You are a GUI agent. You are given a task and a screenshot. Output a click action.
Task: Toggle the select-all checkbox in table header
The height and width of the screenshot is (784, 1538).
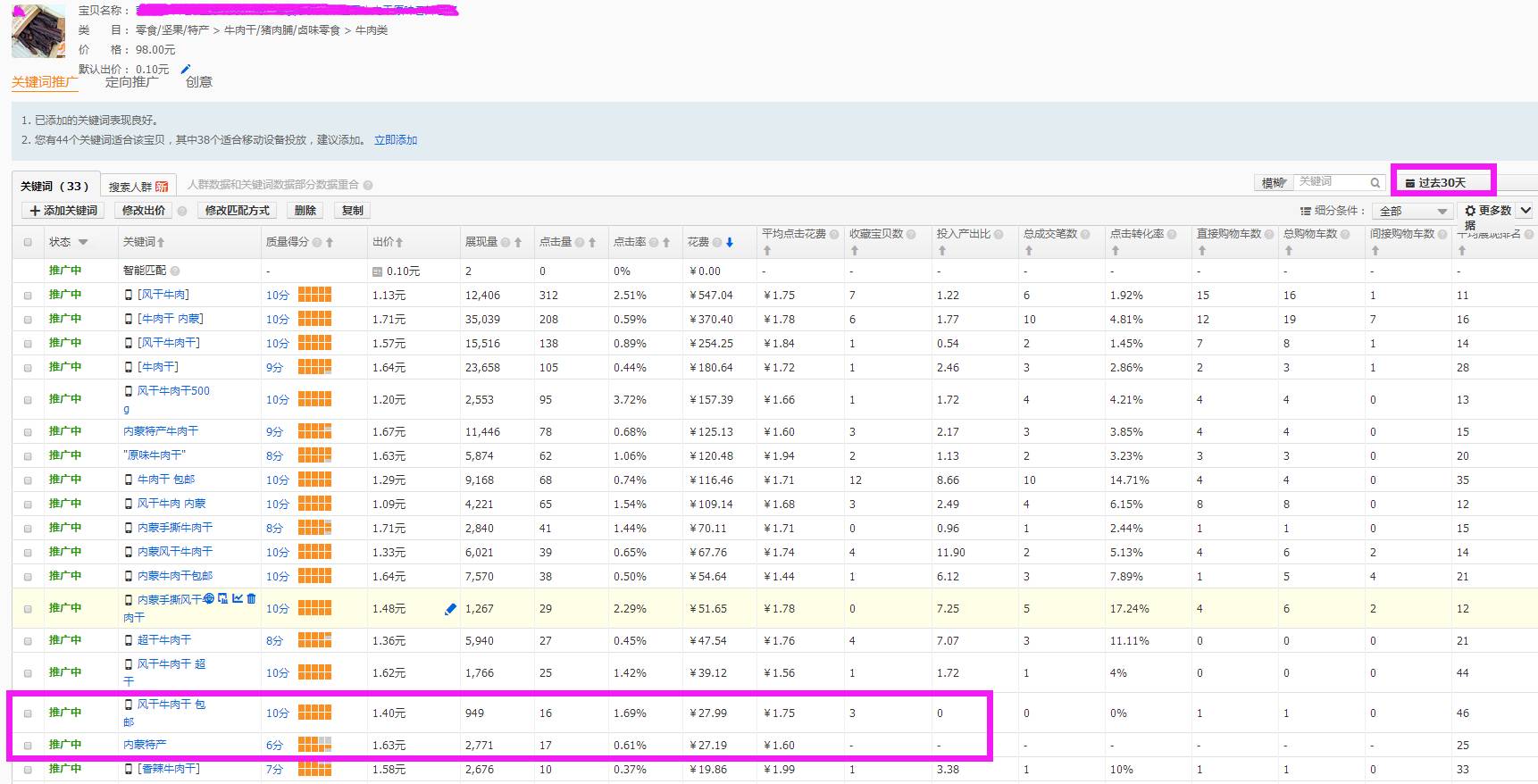click(28, 242)
